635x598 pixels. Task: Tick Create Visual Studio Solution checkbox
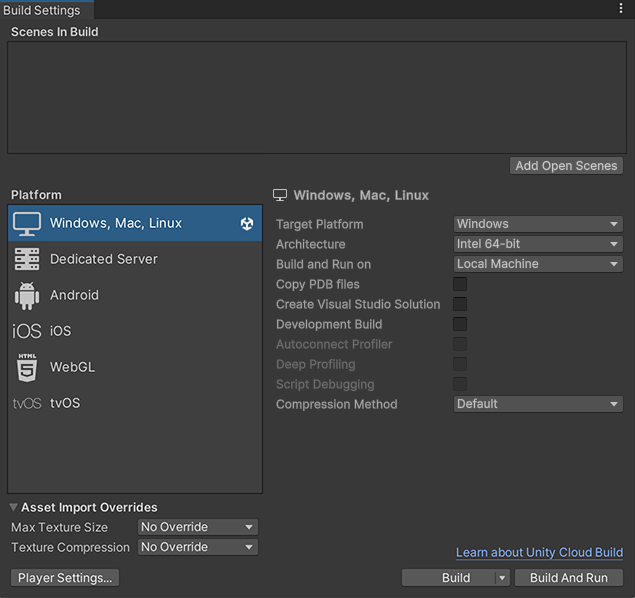pos(460,304)
